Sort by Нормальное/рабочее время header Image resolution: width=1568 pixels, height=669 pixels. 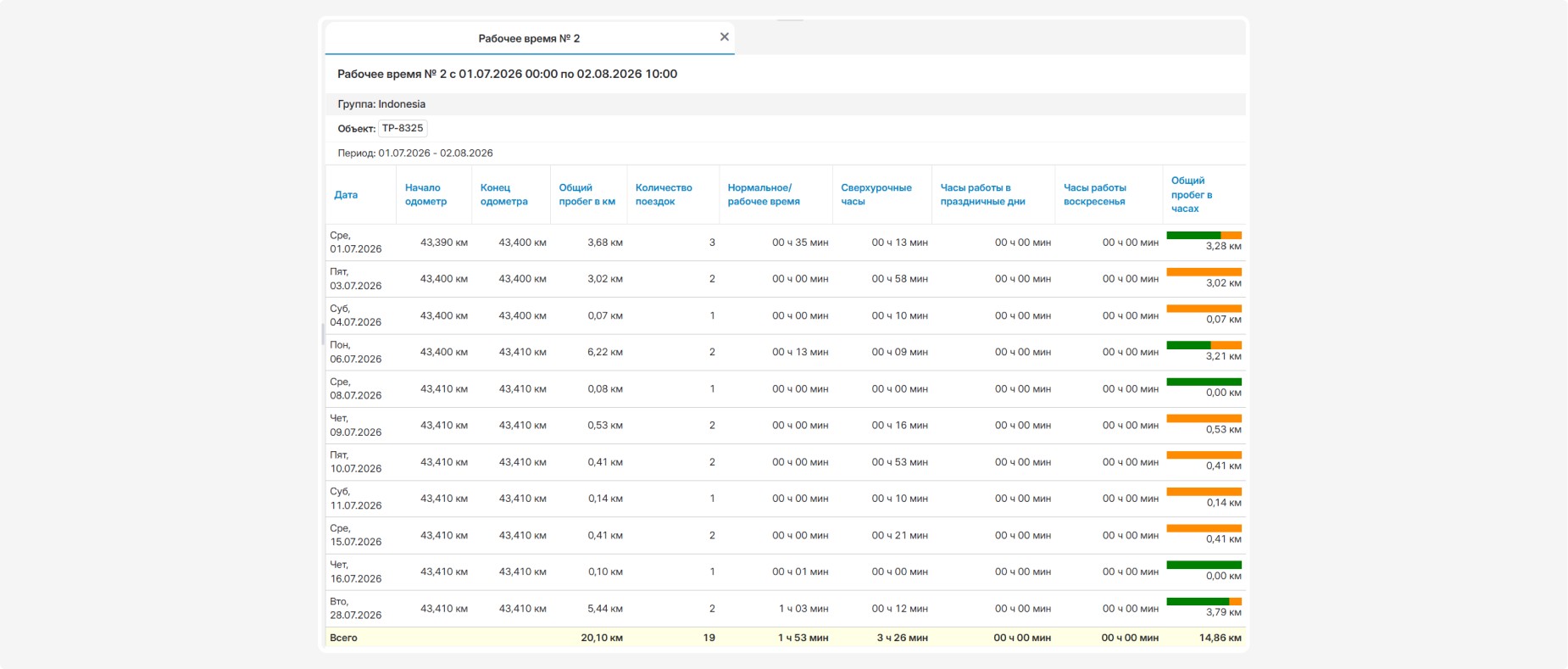(x=763, y=195)
